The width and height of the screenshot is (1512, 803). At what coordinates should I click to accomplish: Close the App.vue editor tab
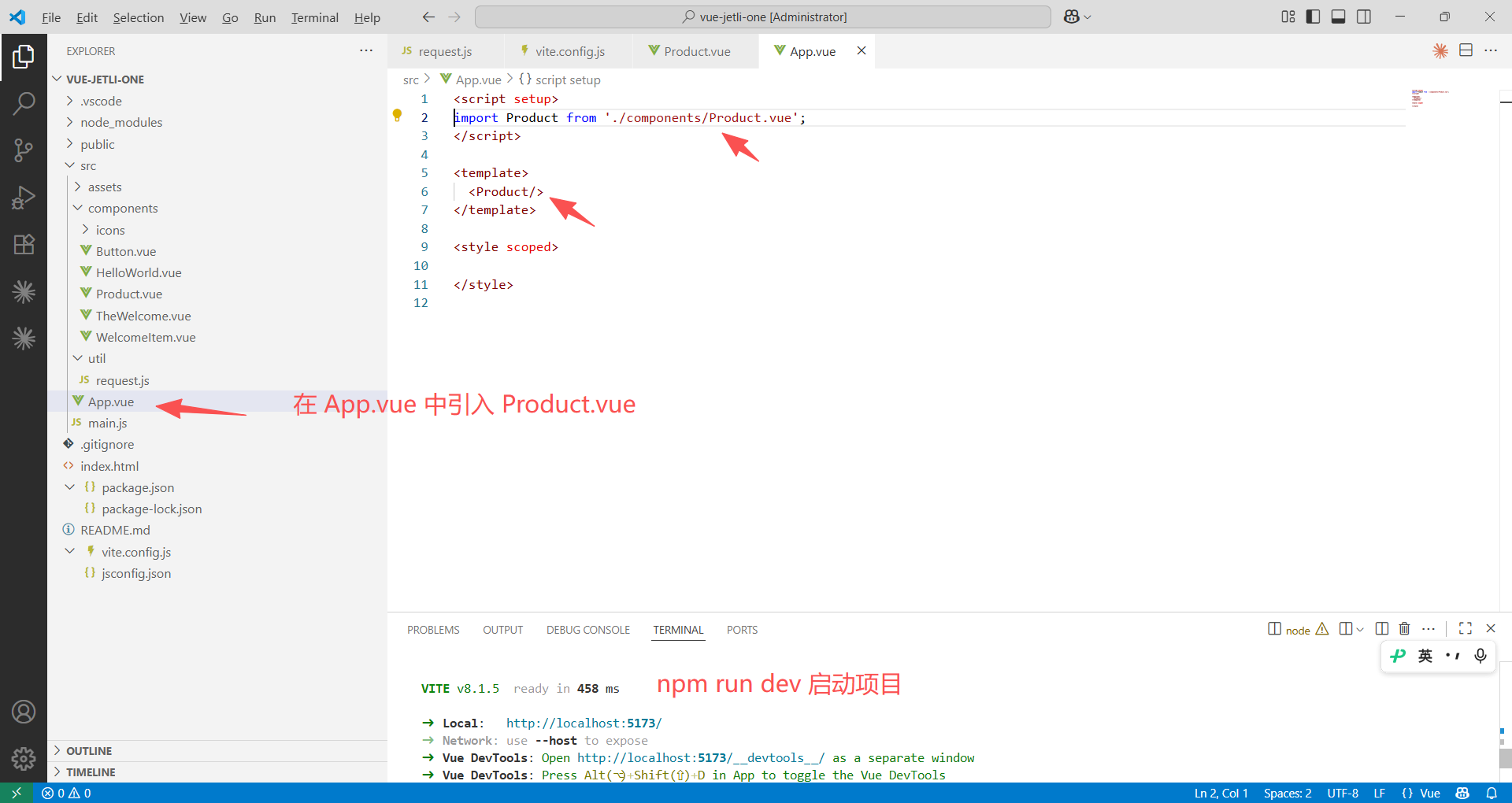click(862, 50)
